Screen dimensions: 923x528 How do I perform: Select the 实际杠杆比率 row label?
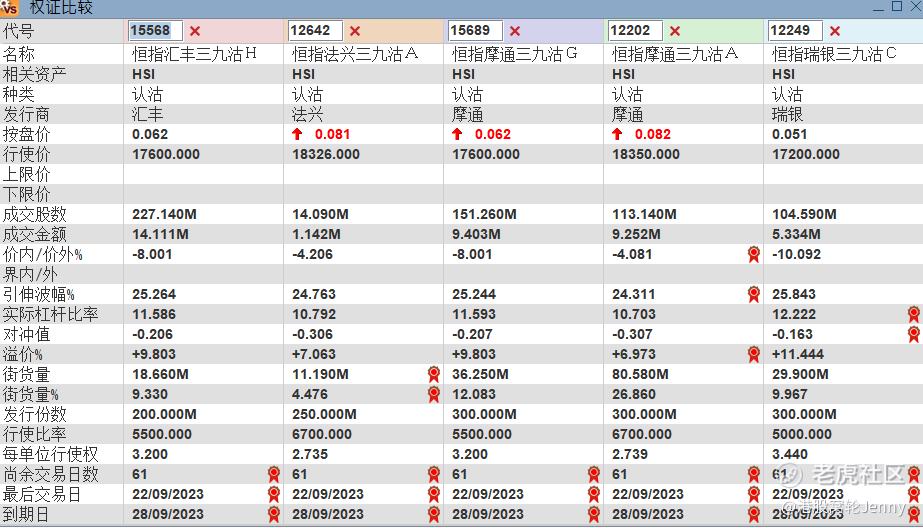51,314
